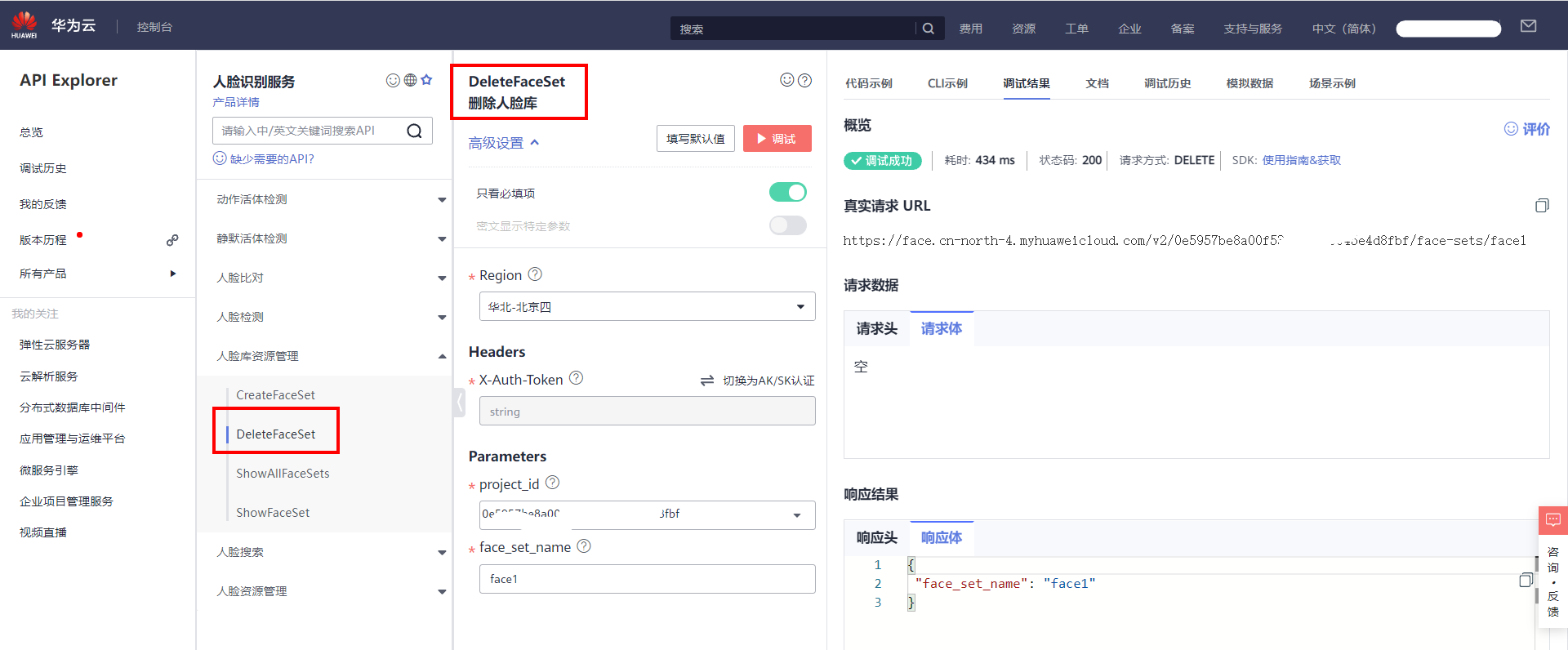The image size is (1568, 650).
Task: Open the project_id dropdown
Action: pyautogui.click(x=647, y=514)
